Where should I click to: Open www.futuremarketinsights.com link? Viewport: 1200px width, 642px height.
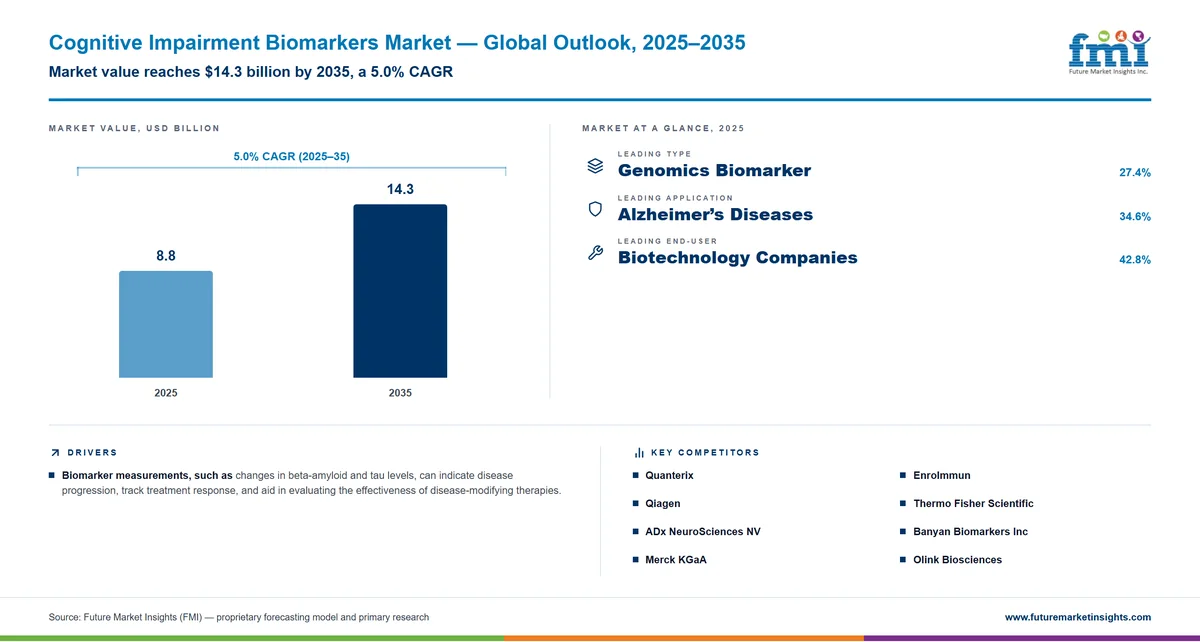point(1078,617)
